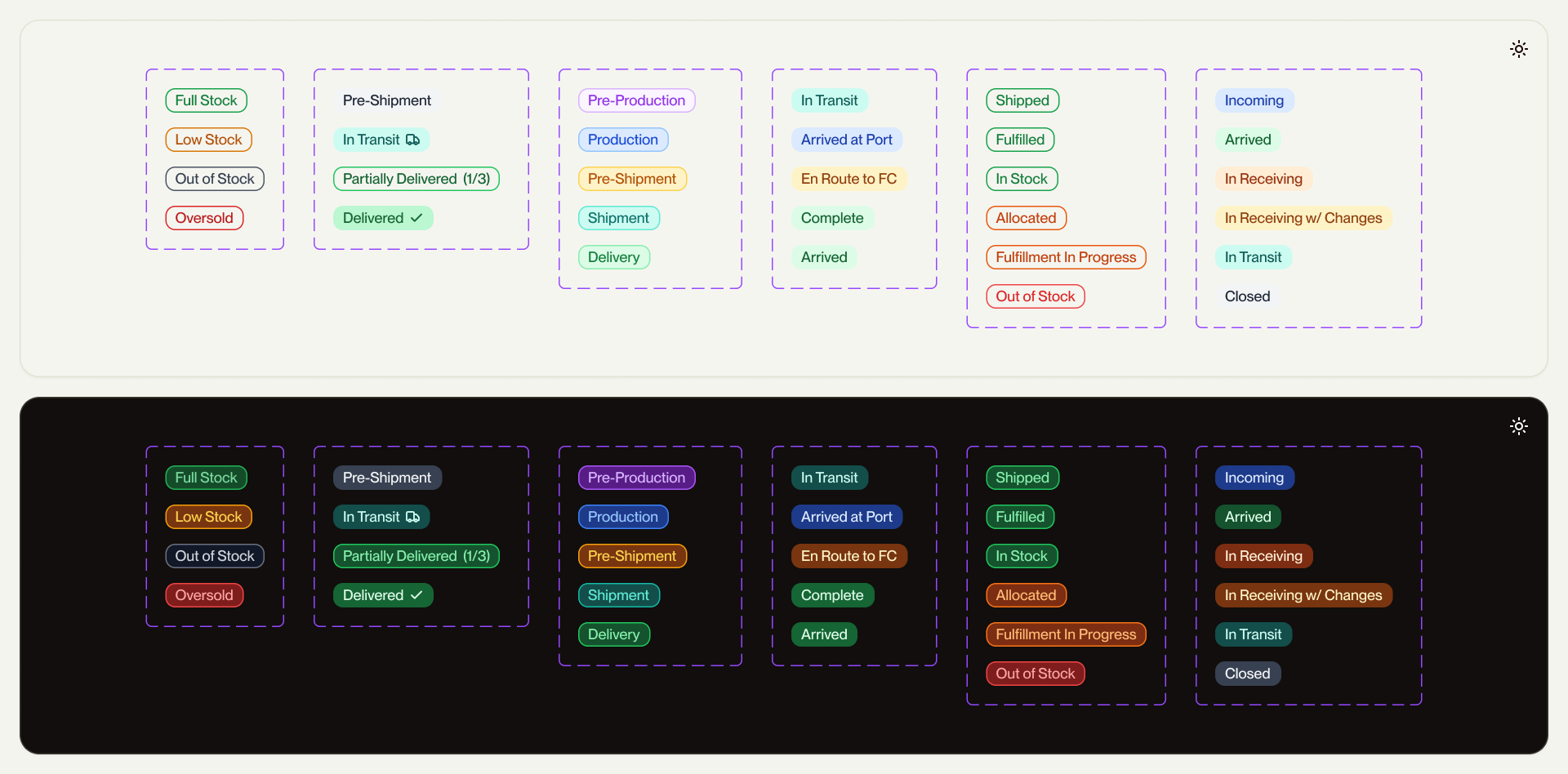Select the dark Production badge

click(x=623, y=517)
